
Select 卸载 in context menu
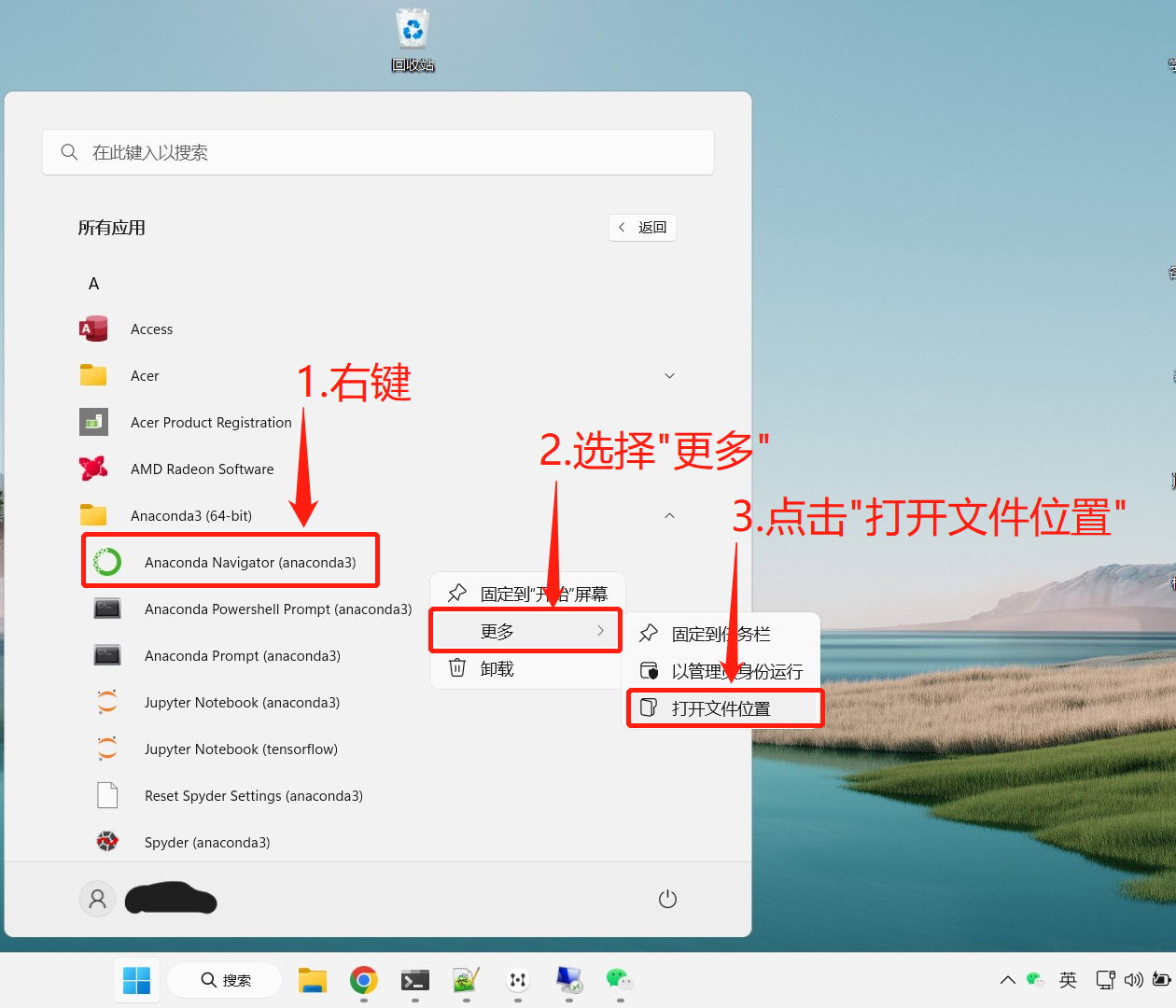[527, 668]
